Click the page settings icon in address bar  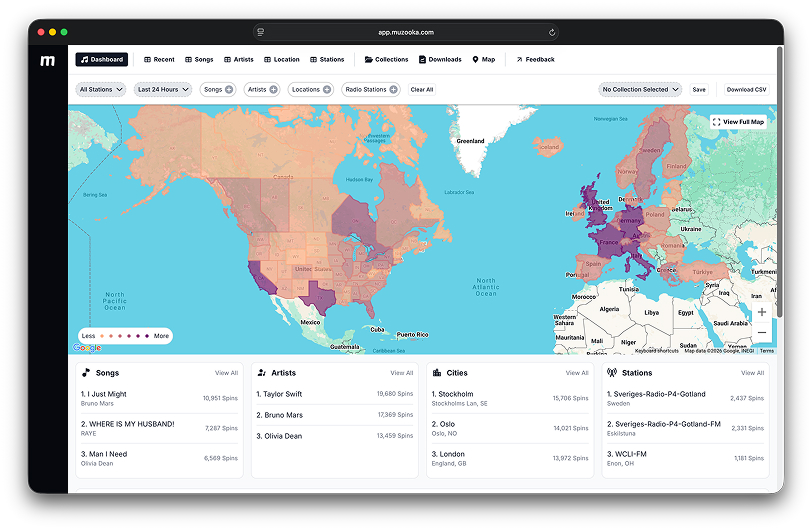[260, 32]
